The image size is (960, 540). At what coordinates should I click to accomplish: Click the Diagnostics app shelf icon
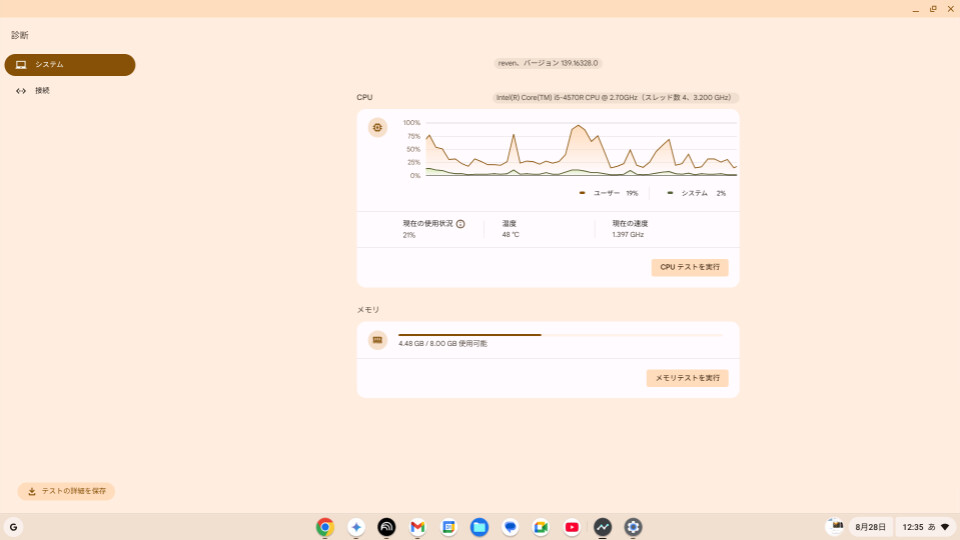pos(602,527)
